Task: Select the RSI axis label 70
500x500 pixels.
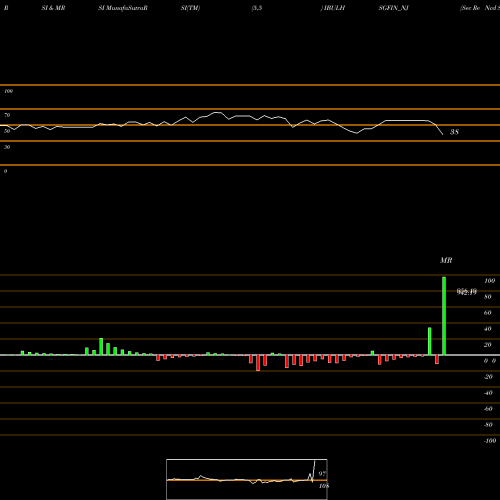Action: click(7, 115)
